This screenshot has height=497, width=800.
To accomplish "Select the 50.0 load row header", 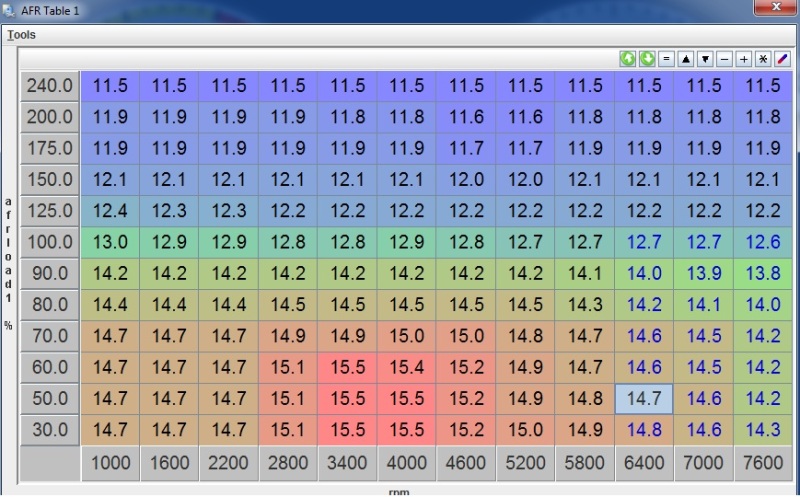I will [x=49, y=399].
